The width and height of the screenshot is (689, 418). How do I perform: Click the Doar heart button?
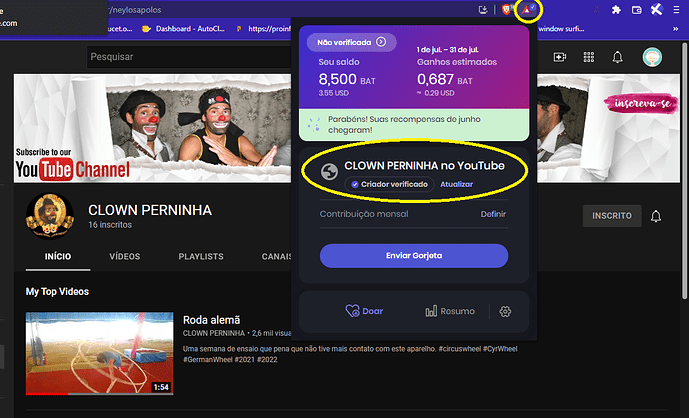coord(364,311)
